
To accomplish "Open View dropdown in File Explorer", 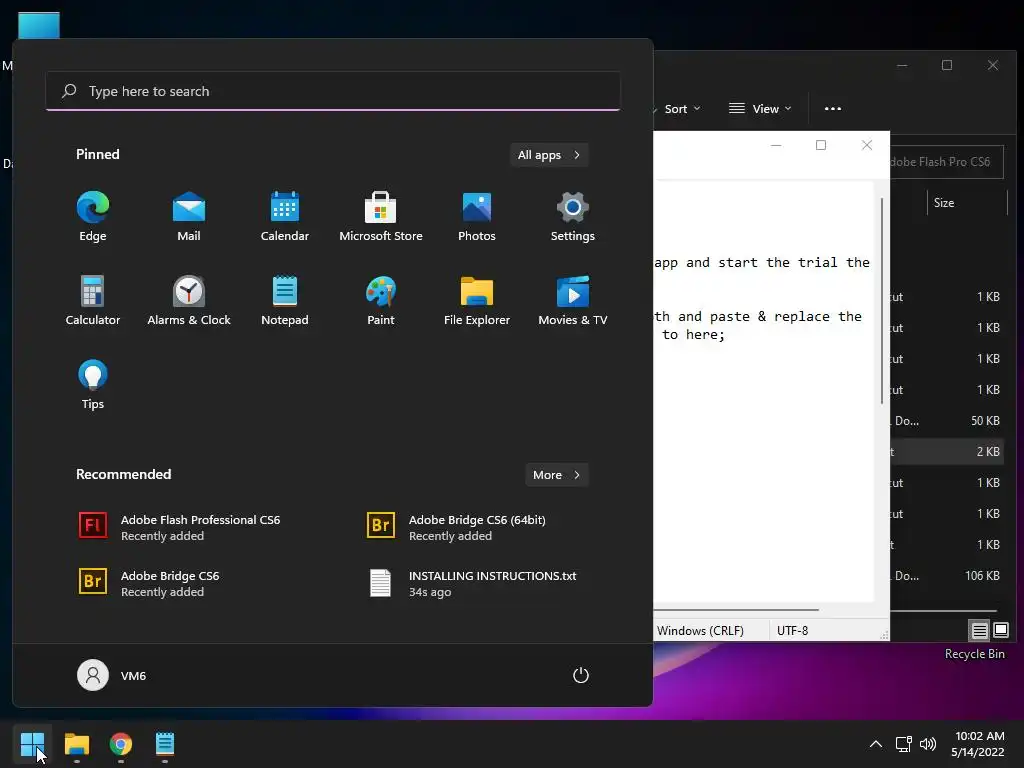I will (760, 109).
